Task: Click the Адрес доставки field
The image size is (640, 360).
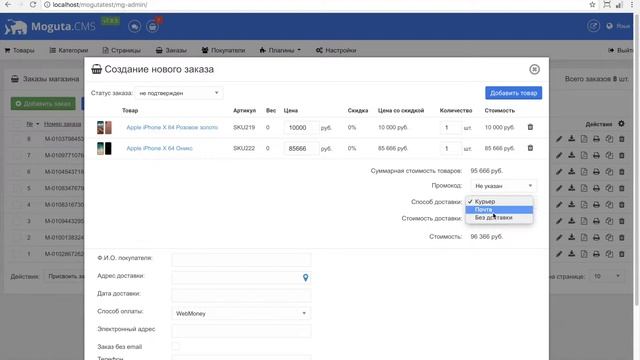Action: (241, 278)
